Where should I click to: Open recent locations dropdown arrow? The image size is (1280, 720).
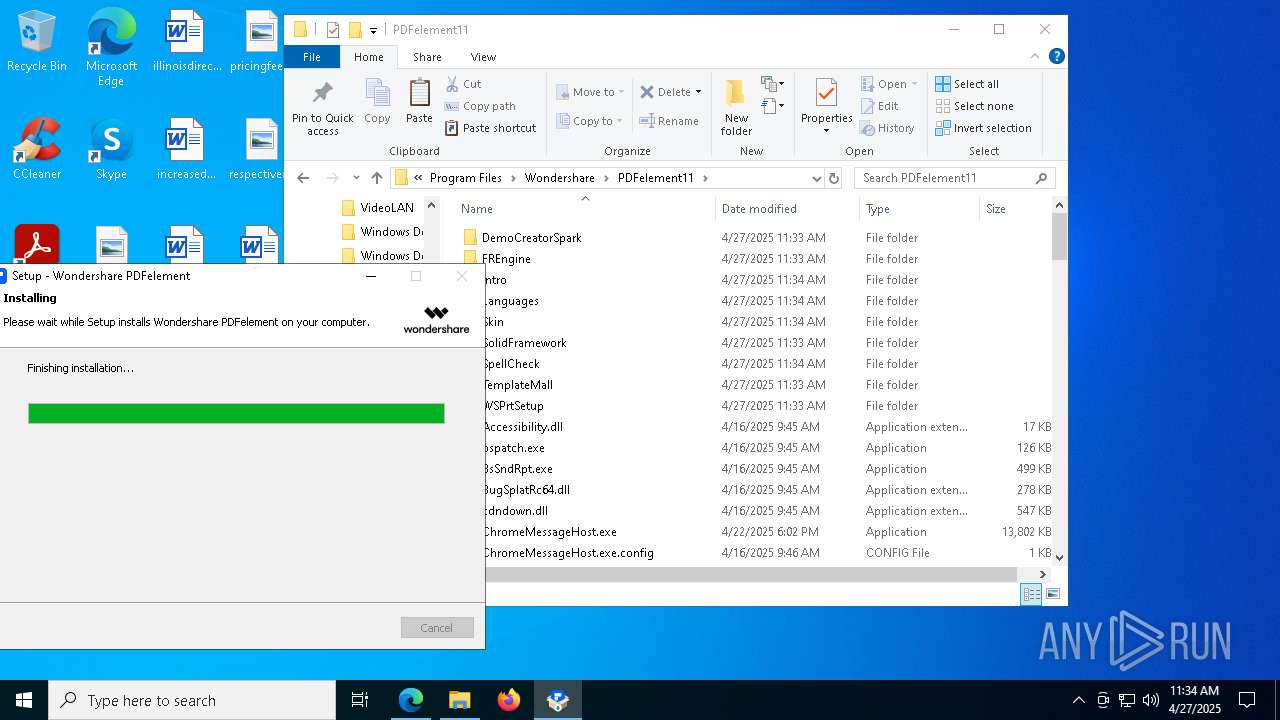(356, 178)
